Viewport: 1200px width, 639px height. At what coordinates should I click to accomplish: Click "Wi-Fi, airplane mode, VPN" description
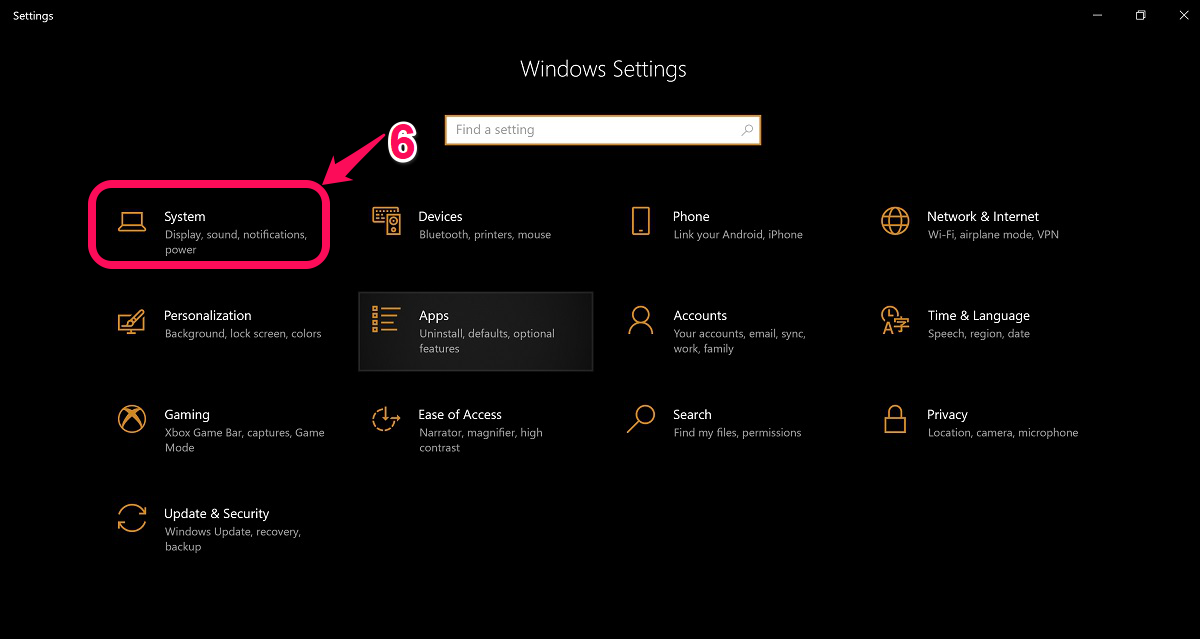[x=993, y=235]
